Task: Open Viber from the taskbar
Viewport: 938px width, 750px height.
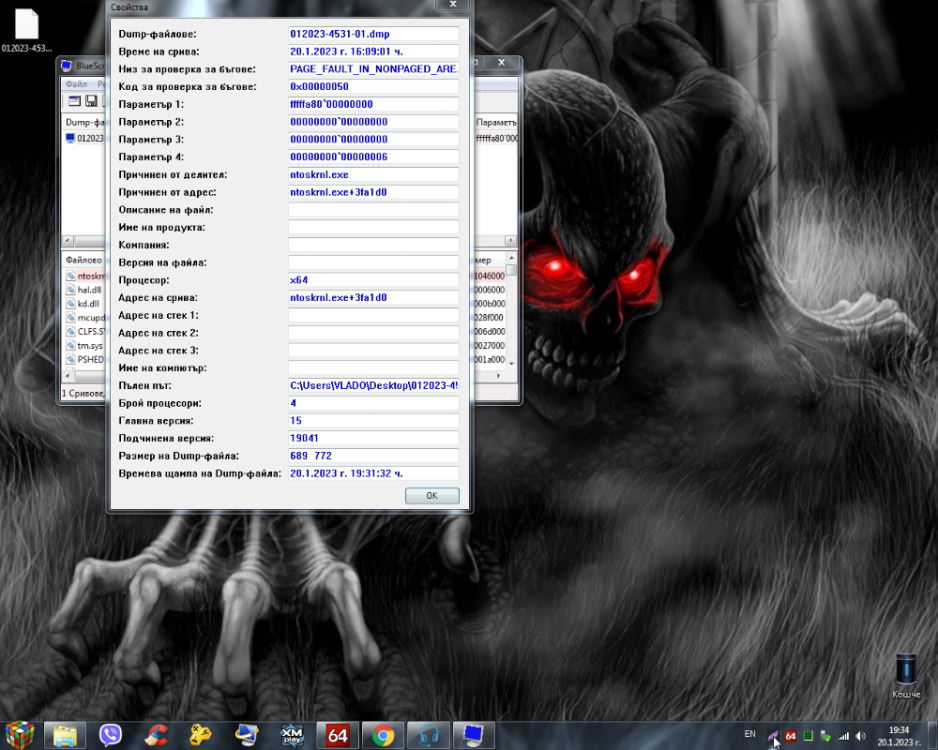Action: 110,736
